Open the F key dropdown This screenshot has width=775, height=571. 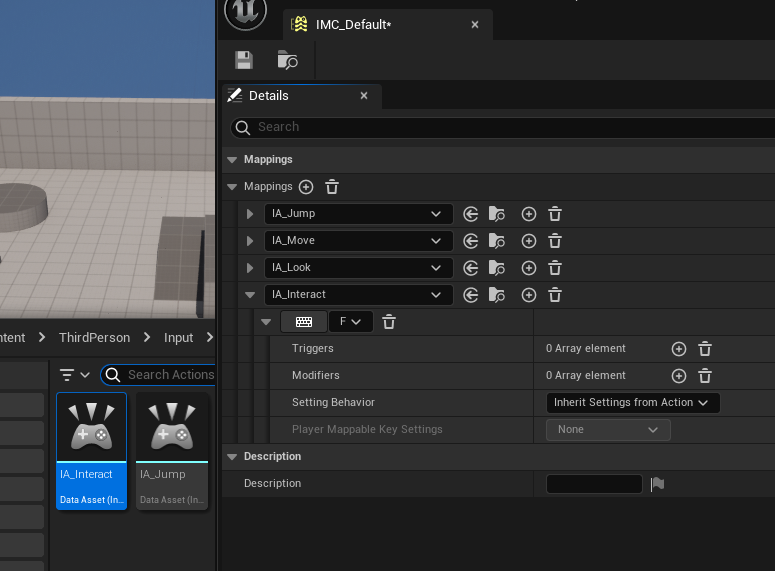tap(350, 322)
